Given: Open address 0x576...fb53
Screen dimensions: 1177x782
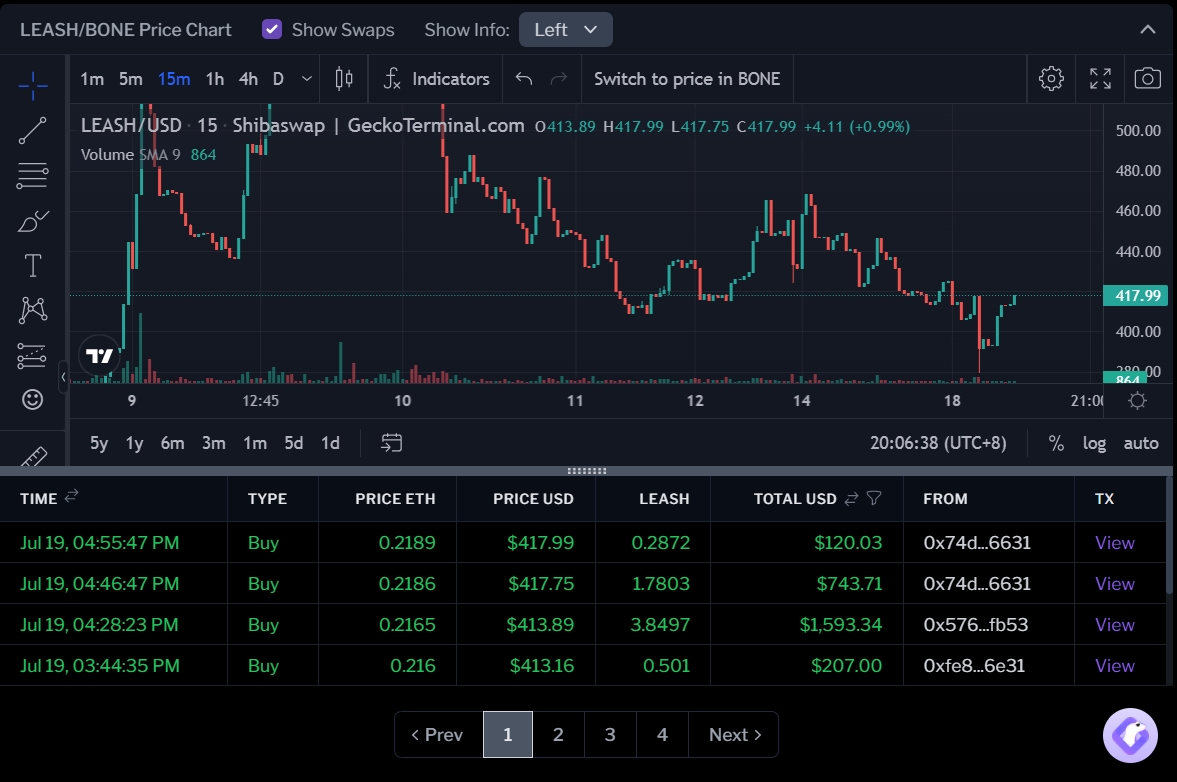Looking at the screenshot, I should pyautogui.click(x=976, y=624).
